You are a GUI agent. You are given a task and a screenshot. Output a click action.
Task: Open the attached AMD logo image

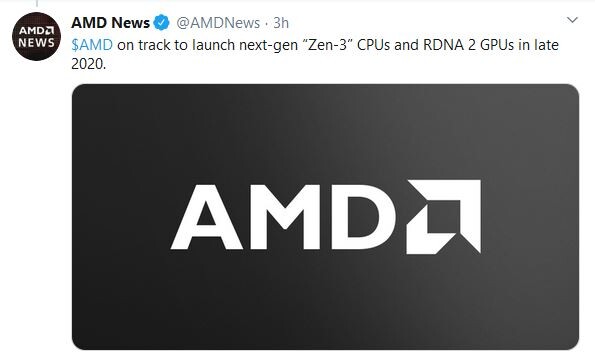[x=325, y=217]
